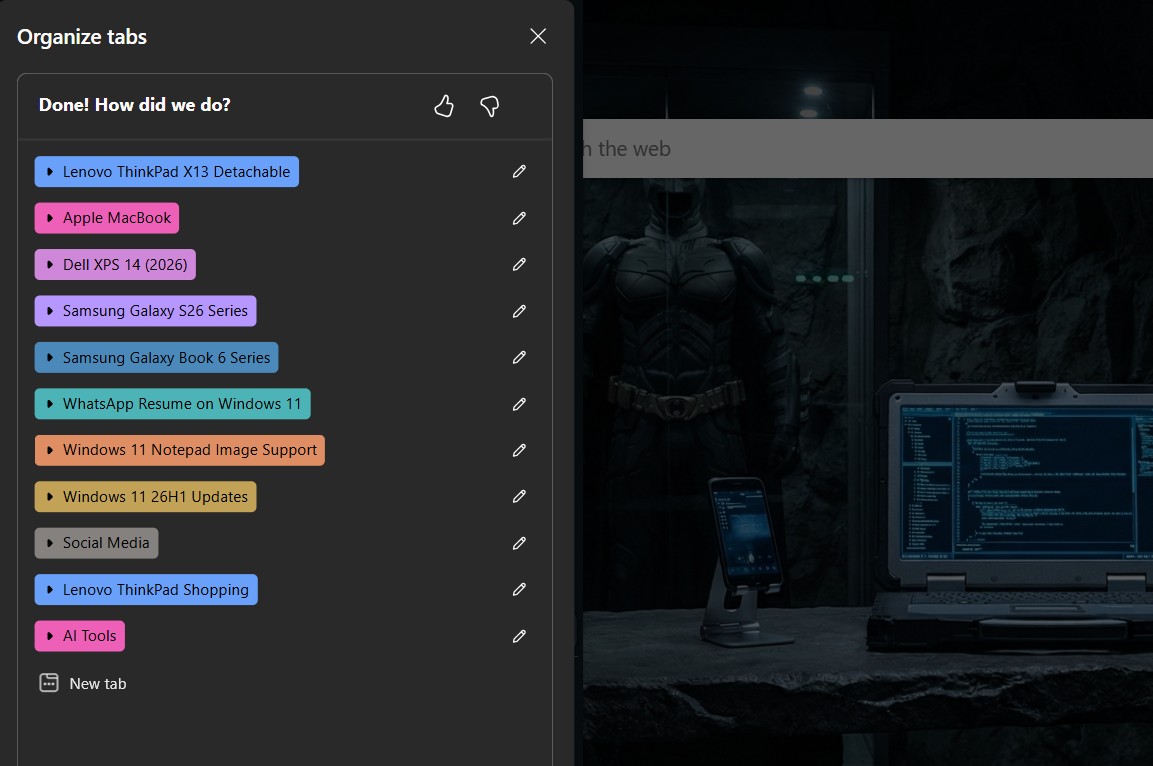This screenshot has width=1153, height=766.
Task: Rename the WhatsApp Resume on Windows 11 group
Action: [519, 404]
